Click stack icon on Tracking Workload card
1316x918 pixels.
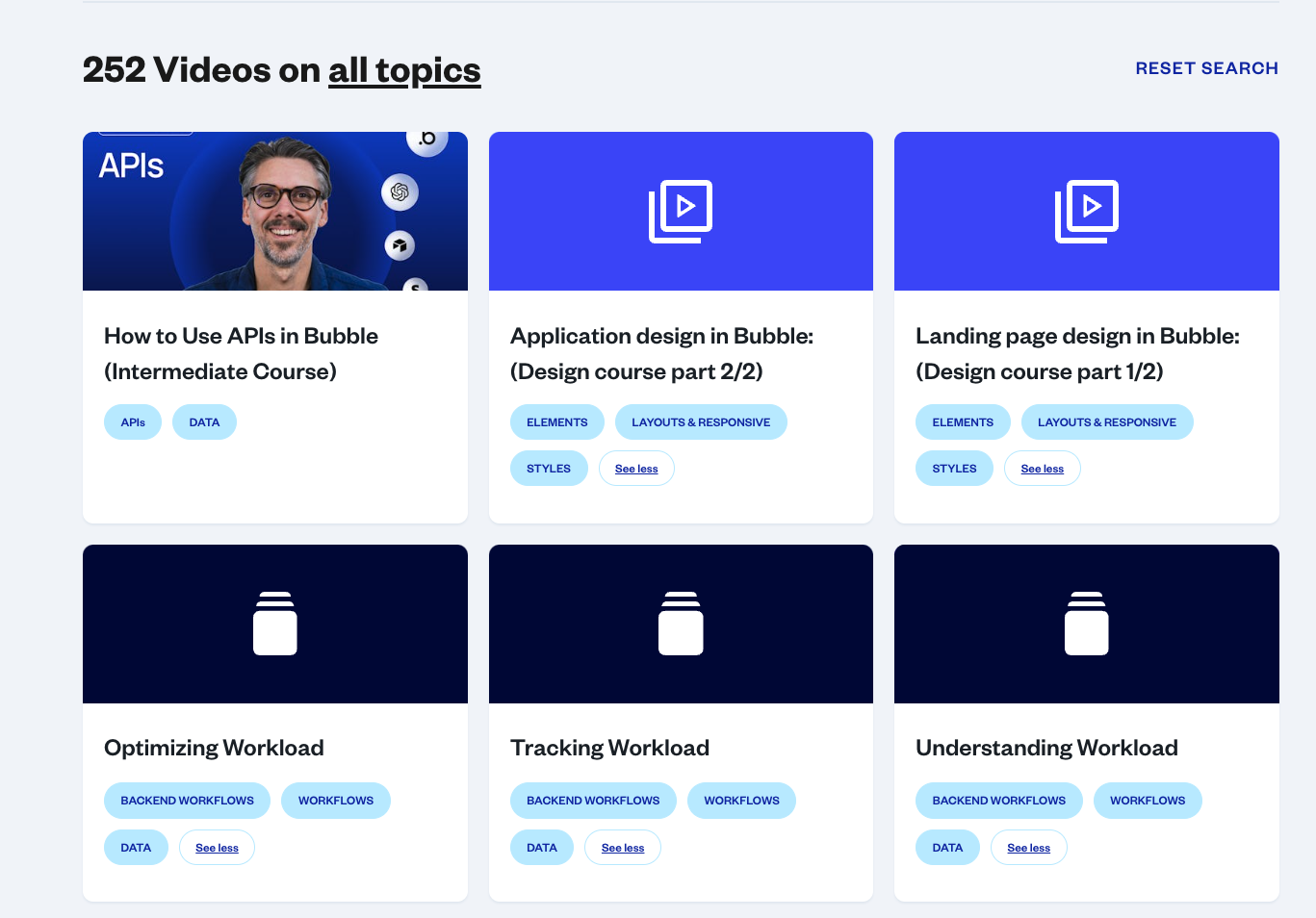[x=681, y=624]
